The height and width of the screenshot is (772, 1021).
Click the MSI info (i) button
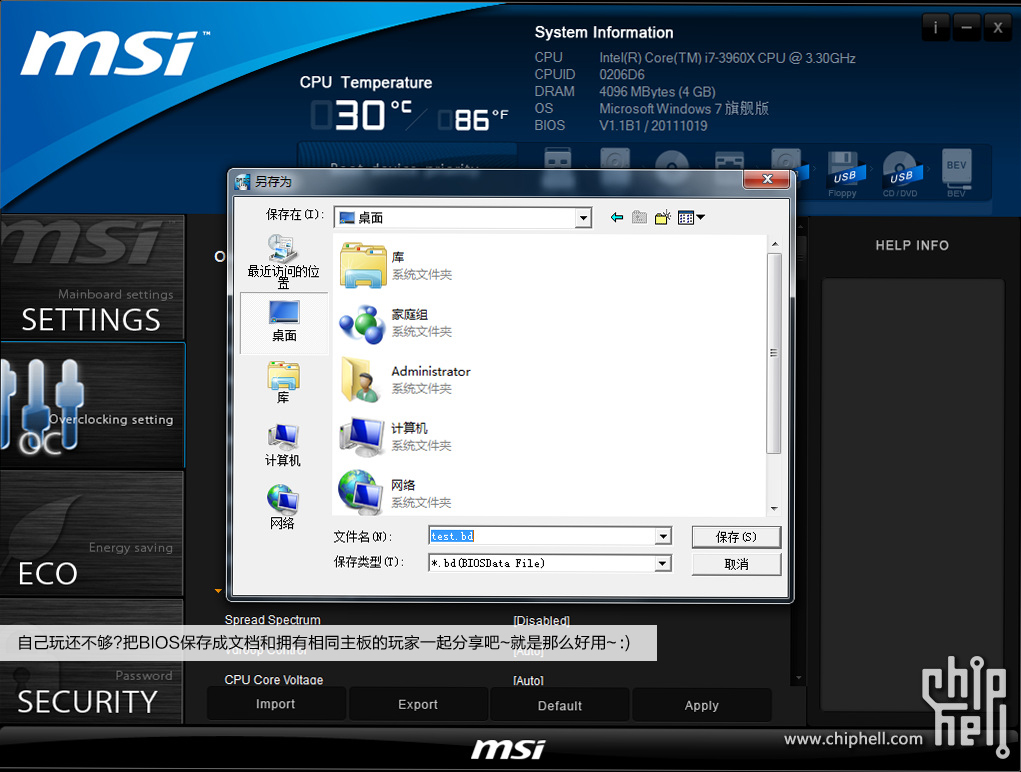click(936, 27)
